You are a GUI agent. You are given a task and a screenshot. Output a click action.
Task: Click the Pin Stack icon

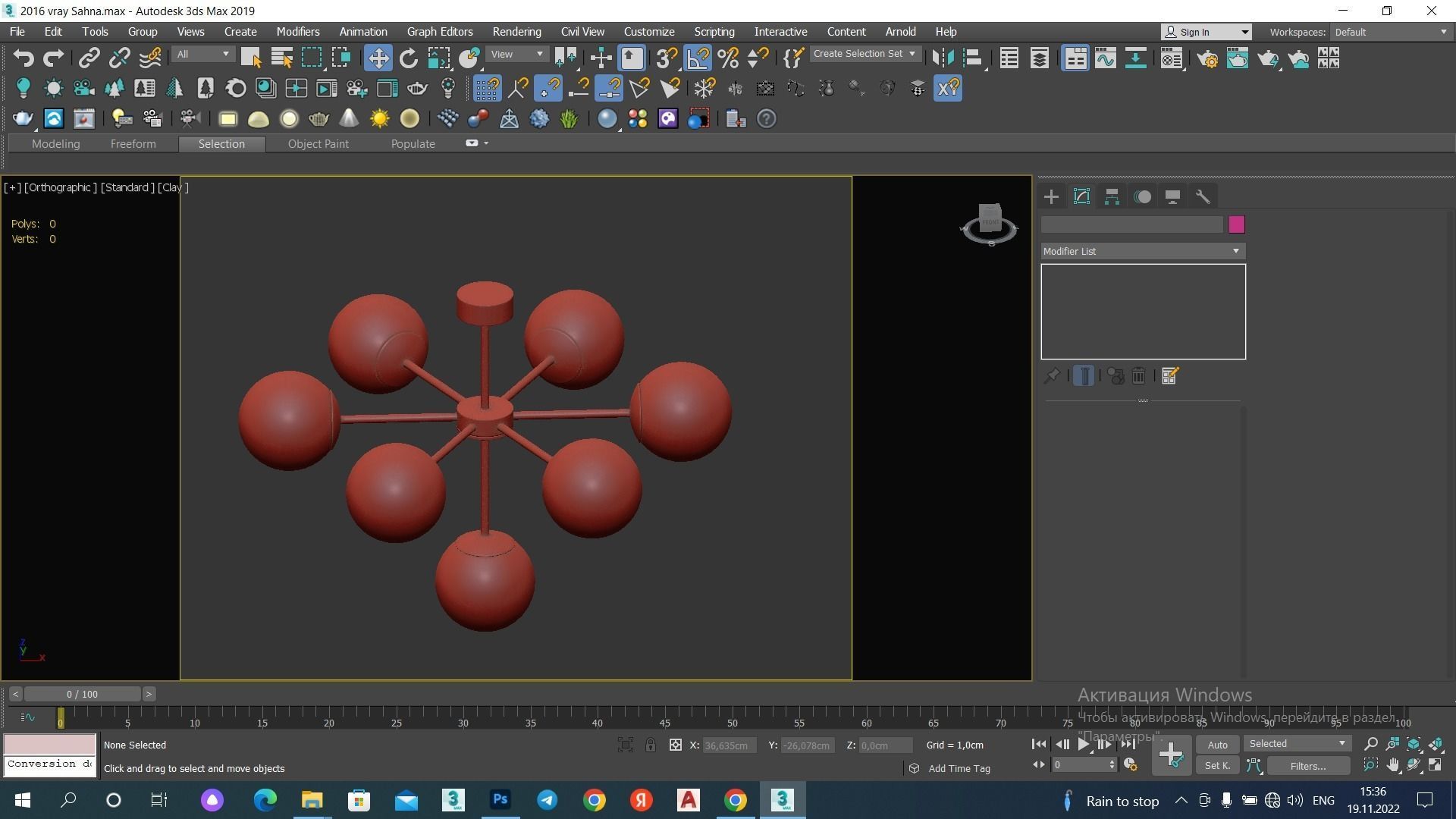pos(1052,375)
